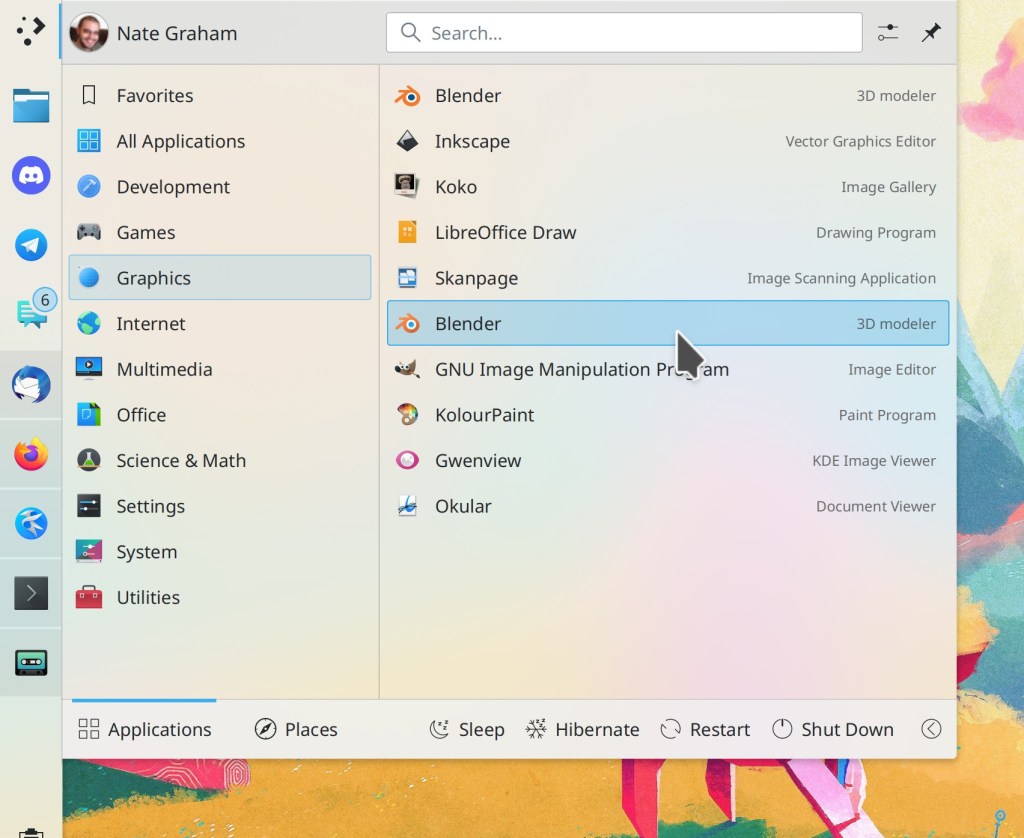1024x838 pixels.
Task: Switch to the Places tab
Action: click(296, 729)
